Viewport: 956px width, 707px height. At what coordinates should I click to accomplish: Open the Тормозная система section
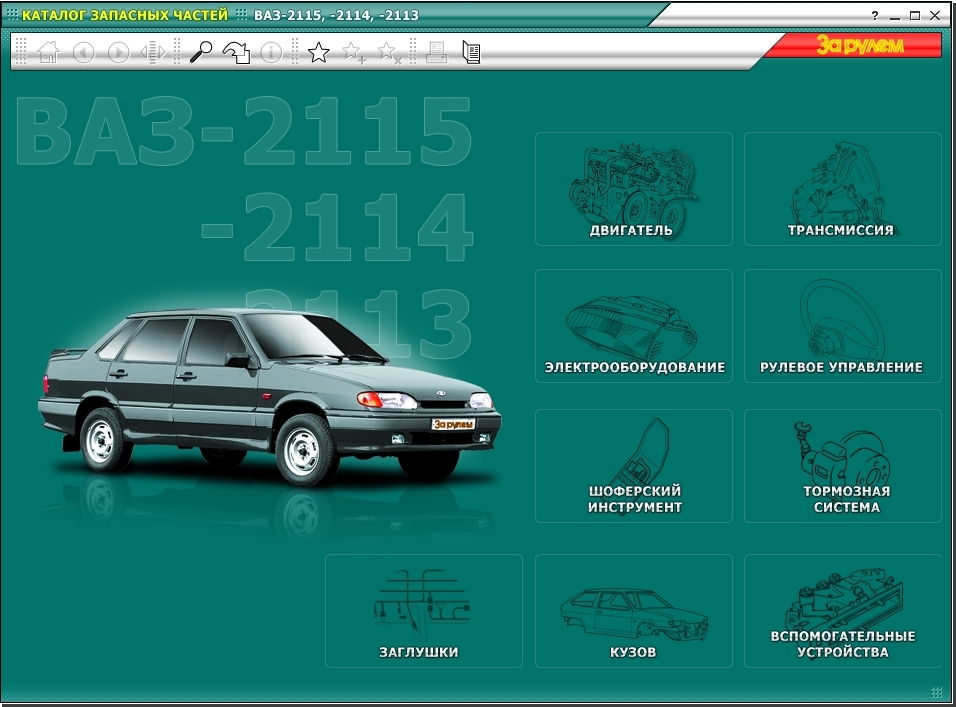pos(843,466)
